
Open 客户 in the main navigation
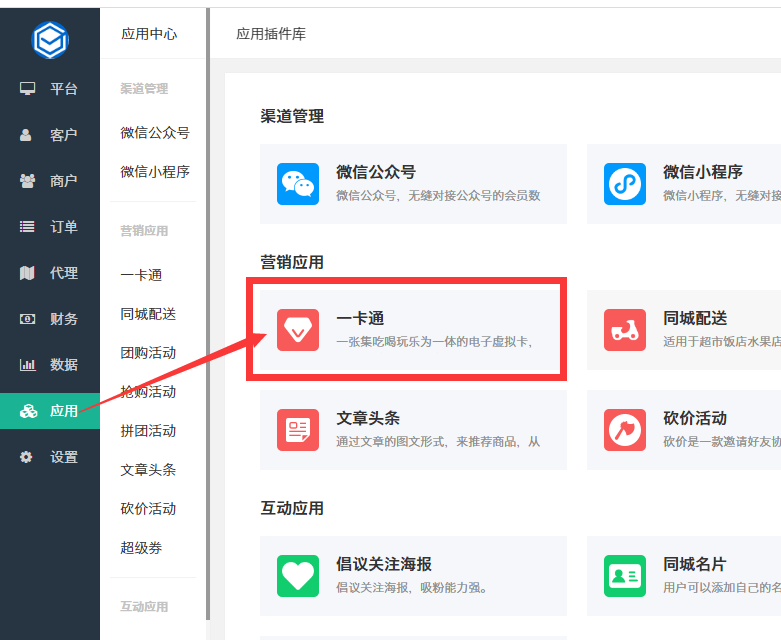tap(50, 135)
